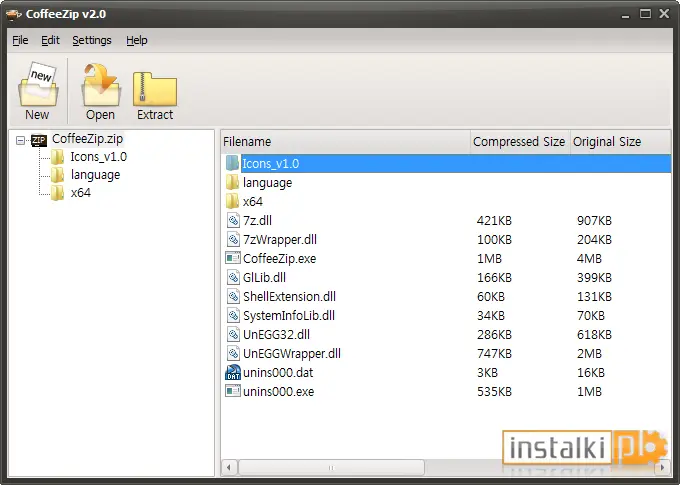Click the DLL icon beside UnEGG32.dll

point(233,334)
